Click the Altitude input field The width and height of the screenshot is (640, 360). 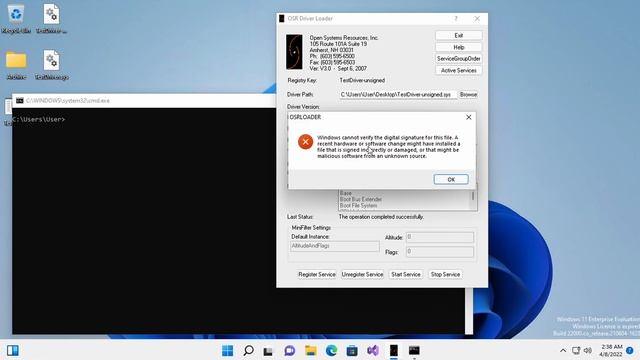pyautogui.click(x=440, y=237)
